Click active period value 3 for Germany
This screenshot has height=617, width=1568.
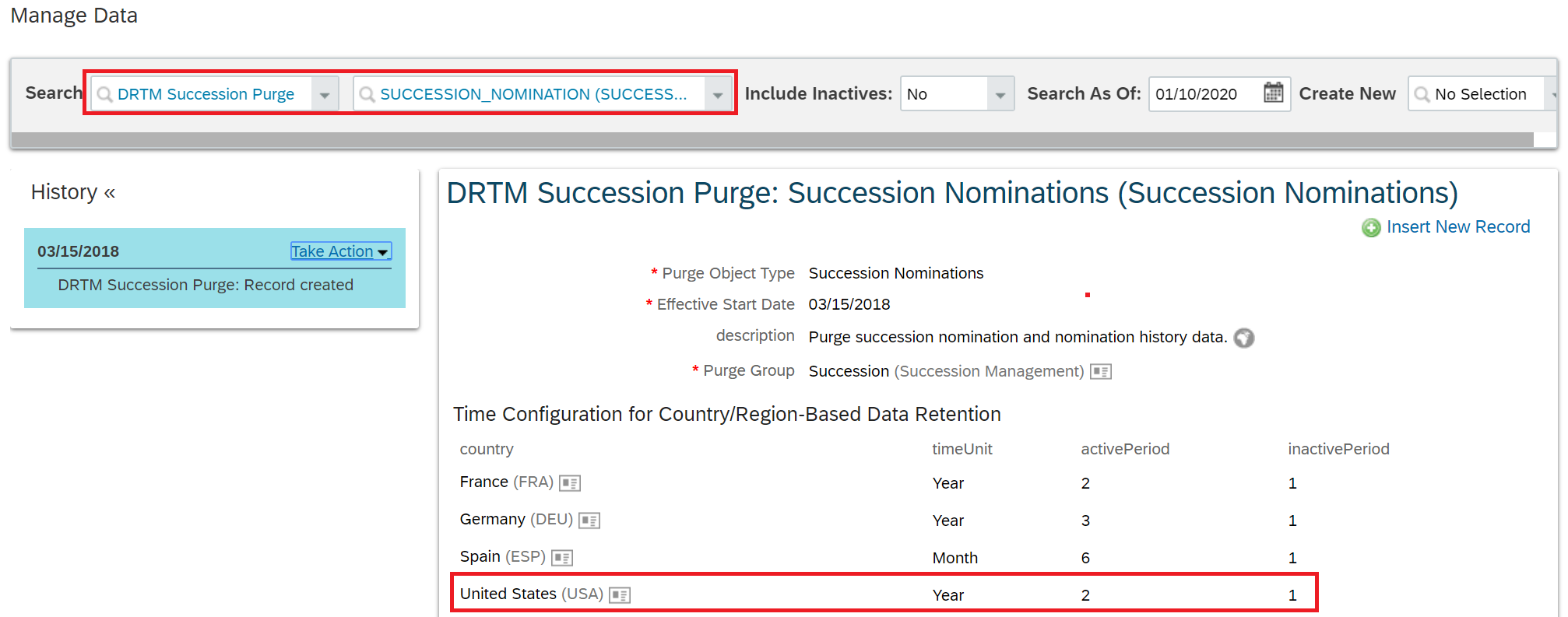[x=1085, y=521]
